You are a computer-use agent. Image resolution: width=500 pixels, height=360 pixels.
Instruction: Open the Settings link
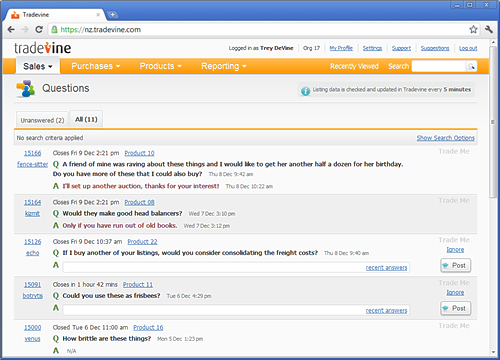click(372, 48)
